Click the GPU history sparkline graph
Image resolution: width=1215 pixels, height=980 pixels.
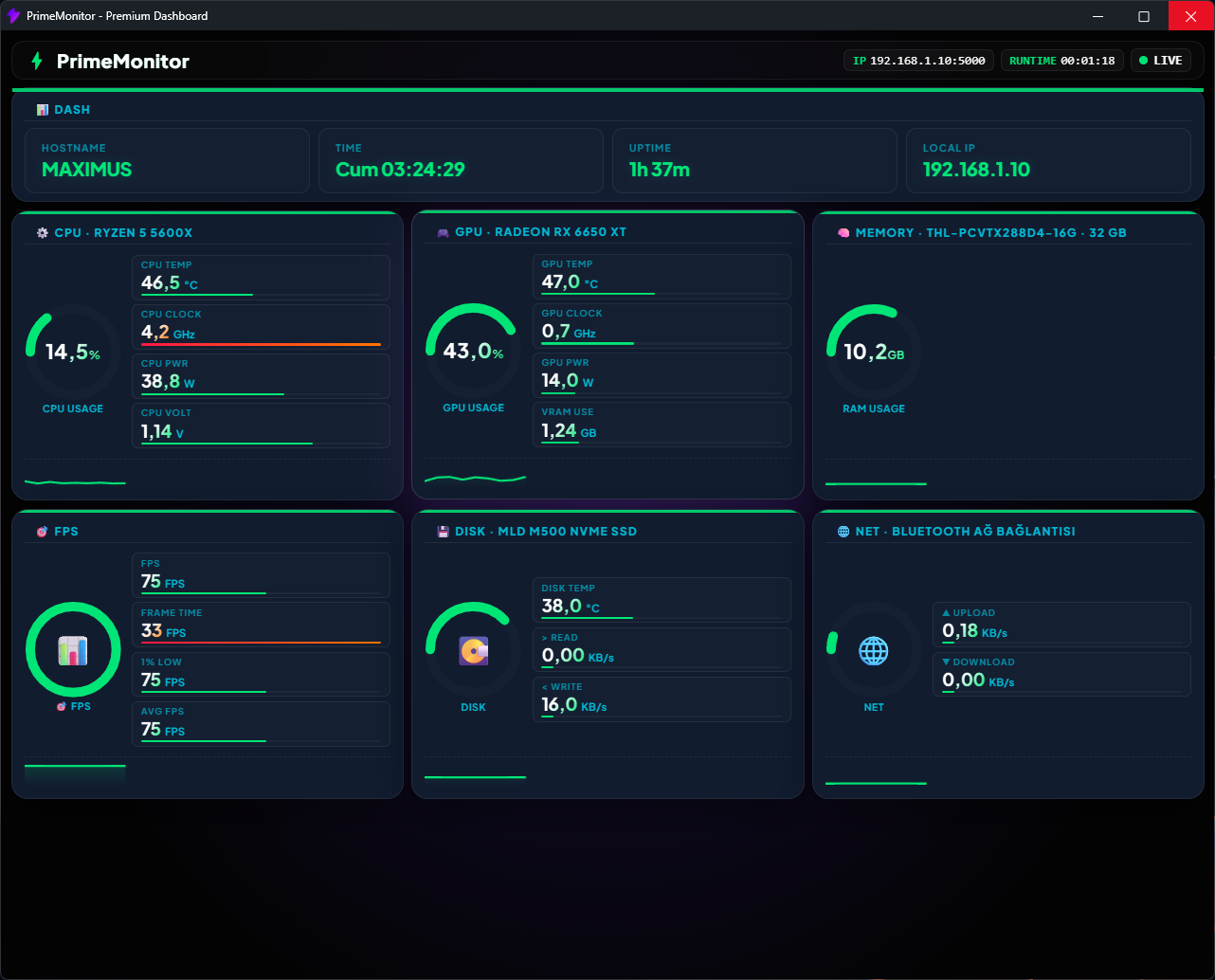click(475, 479)
